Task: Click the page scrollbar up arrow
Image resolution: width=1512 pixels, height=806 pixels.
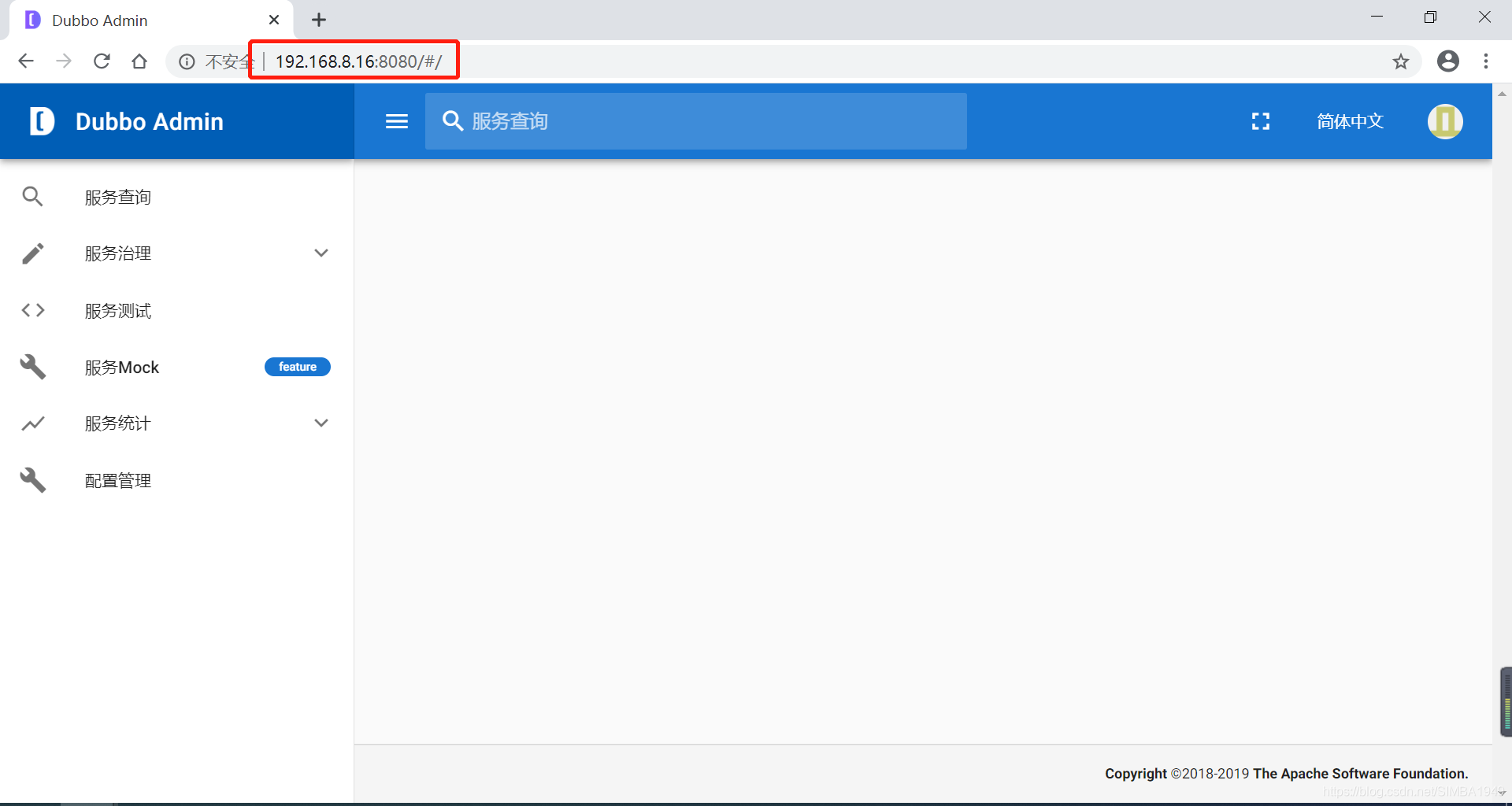Action: pos(1502,93)
